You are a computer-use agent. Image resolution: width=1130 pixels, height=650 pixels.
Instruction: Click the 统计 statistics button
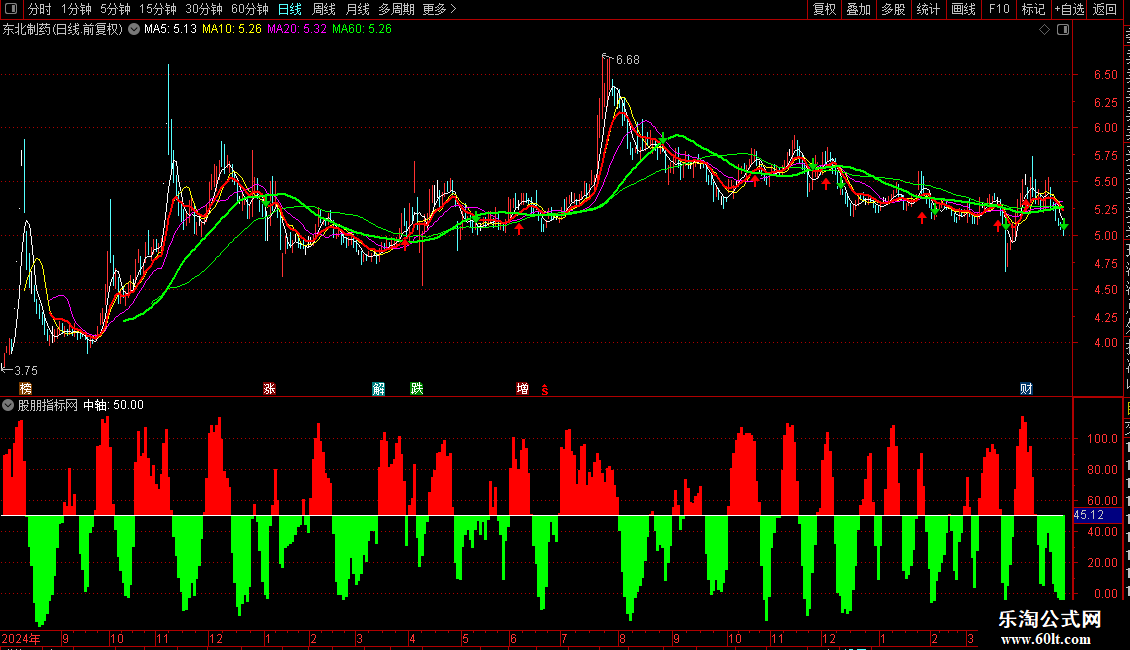[927, 9]
